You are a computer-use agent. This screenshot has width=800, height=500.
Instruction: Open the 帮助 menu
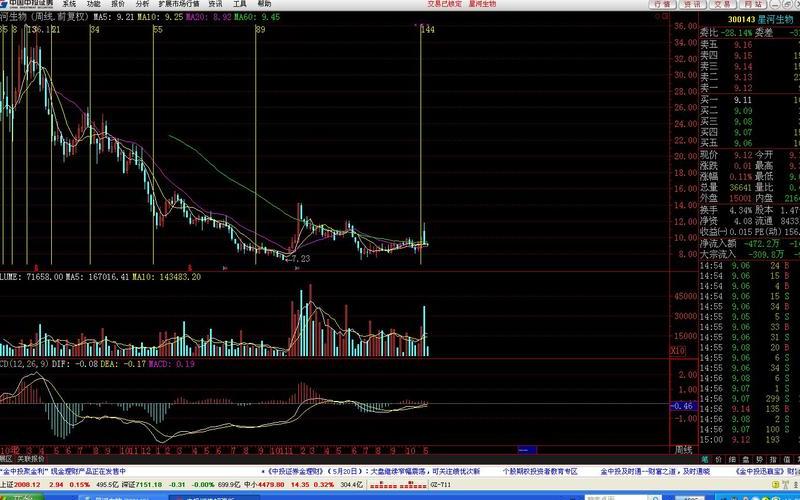(x=264, y=4)
